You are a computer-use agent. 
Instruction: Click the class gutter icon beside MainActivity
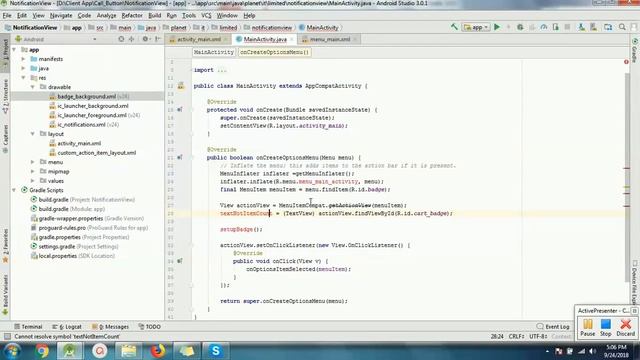(x=181, y=86)
